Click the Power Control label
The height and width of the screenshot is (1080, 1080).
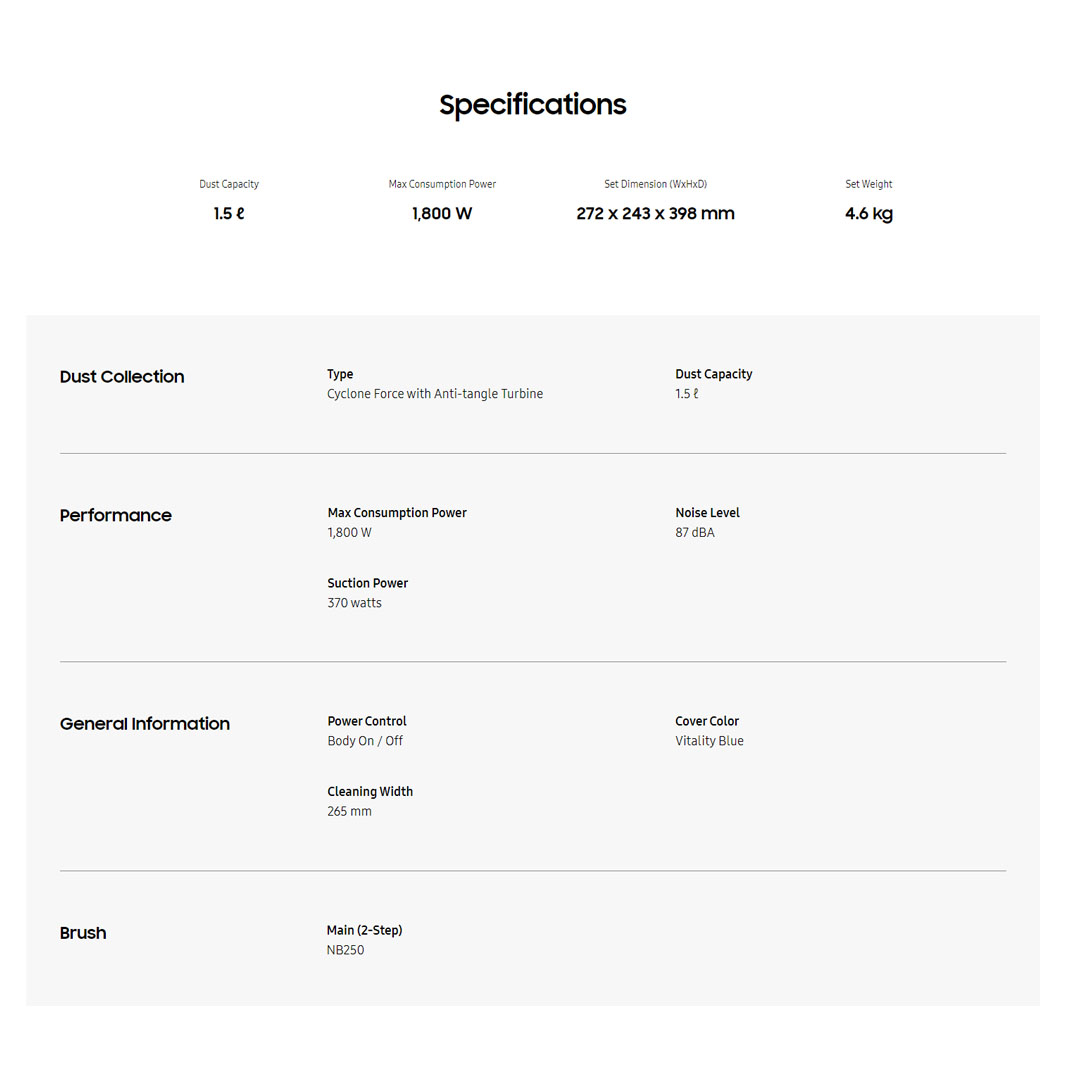pyautogui.click(x=367, y=721)
